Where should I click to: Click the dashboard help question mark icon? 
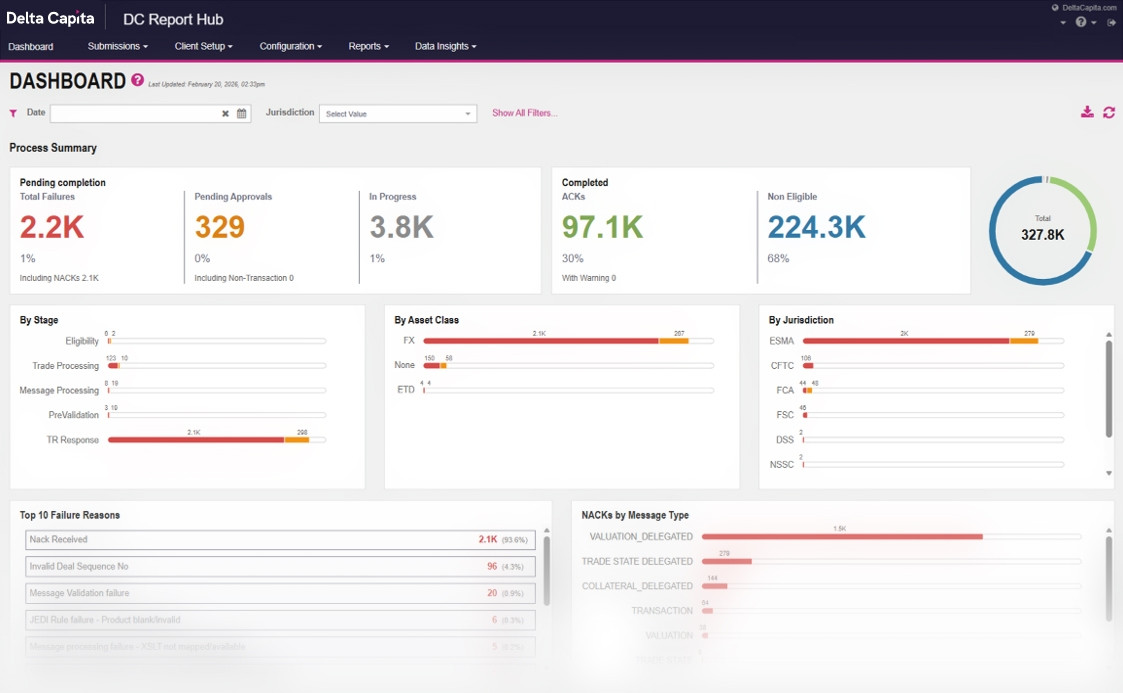tap(137, 80)
